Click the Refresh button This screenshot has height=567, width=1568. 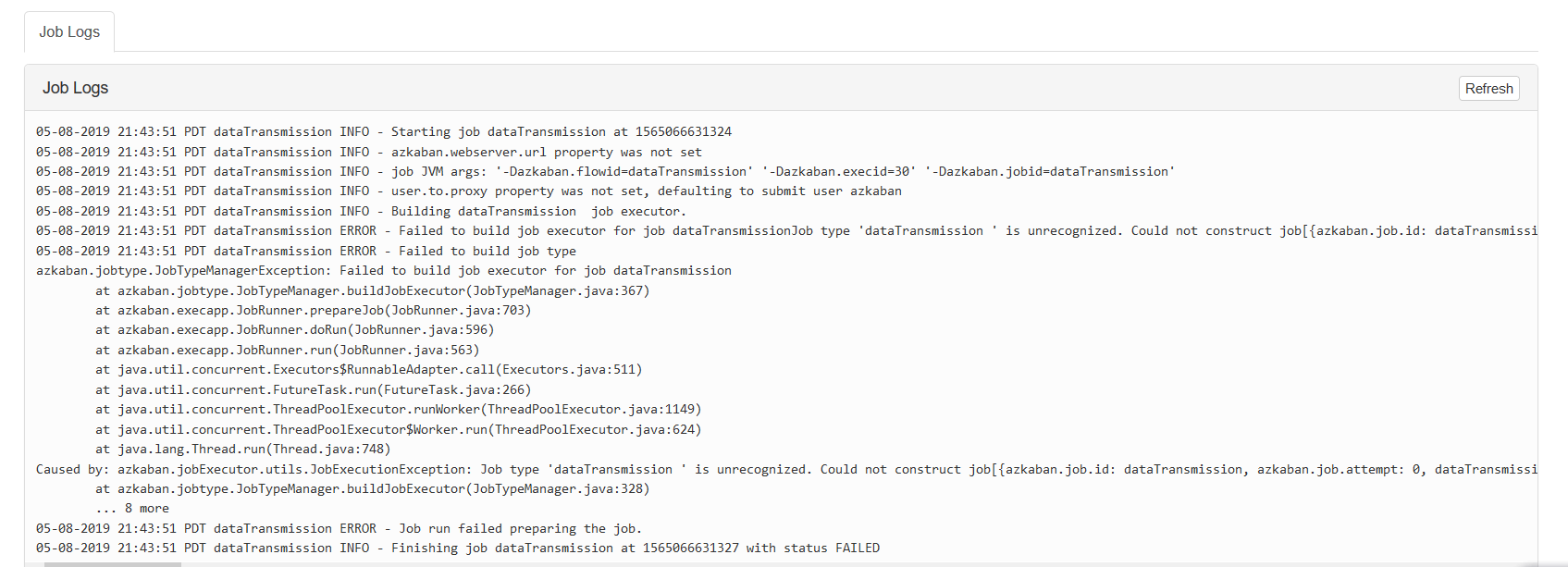[1488, 89]
